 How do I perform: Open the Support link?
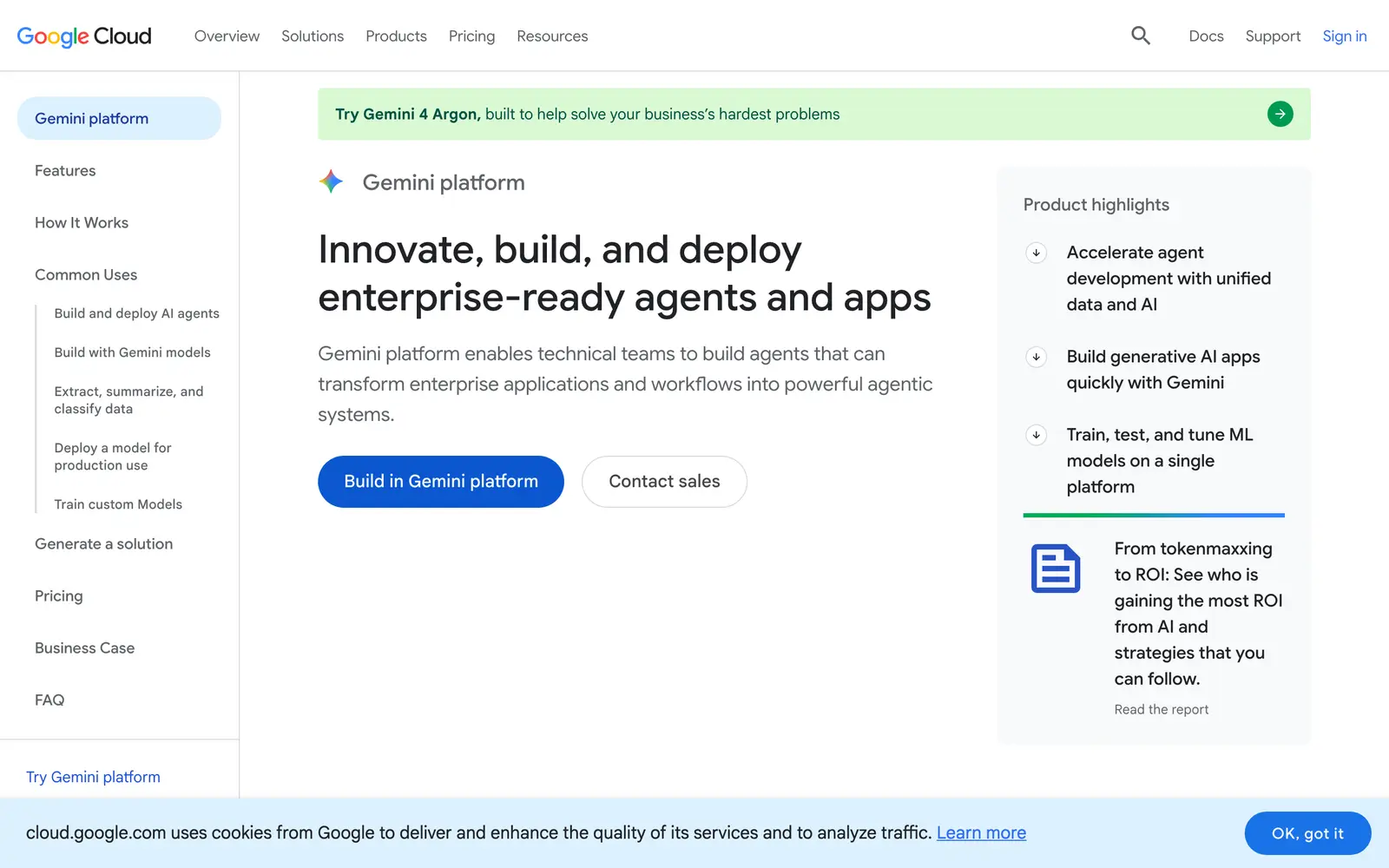[x=1273, y=36]
